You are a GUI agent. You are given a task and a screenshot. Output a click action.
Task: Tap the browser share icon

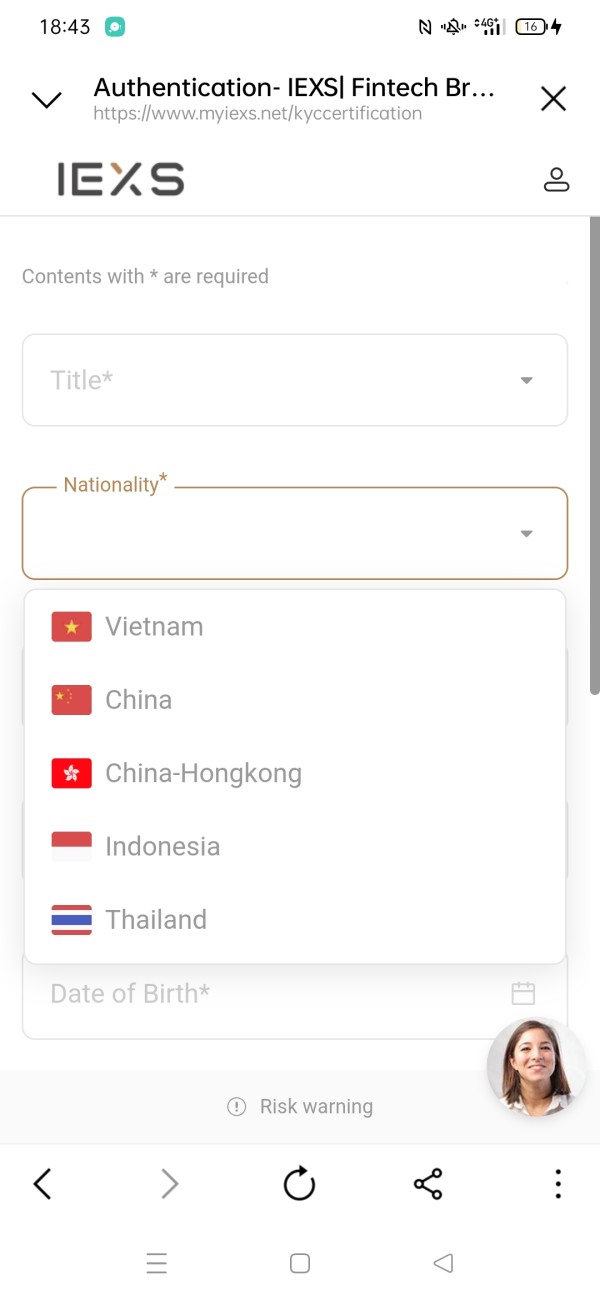pos(428,1184)
